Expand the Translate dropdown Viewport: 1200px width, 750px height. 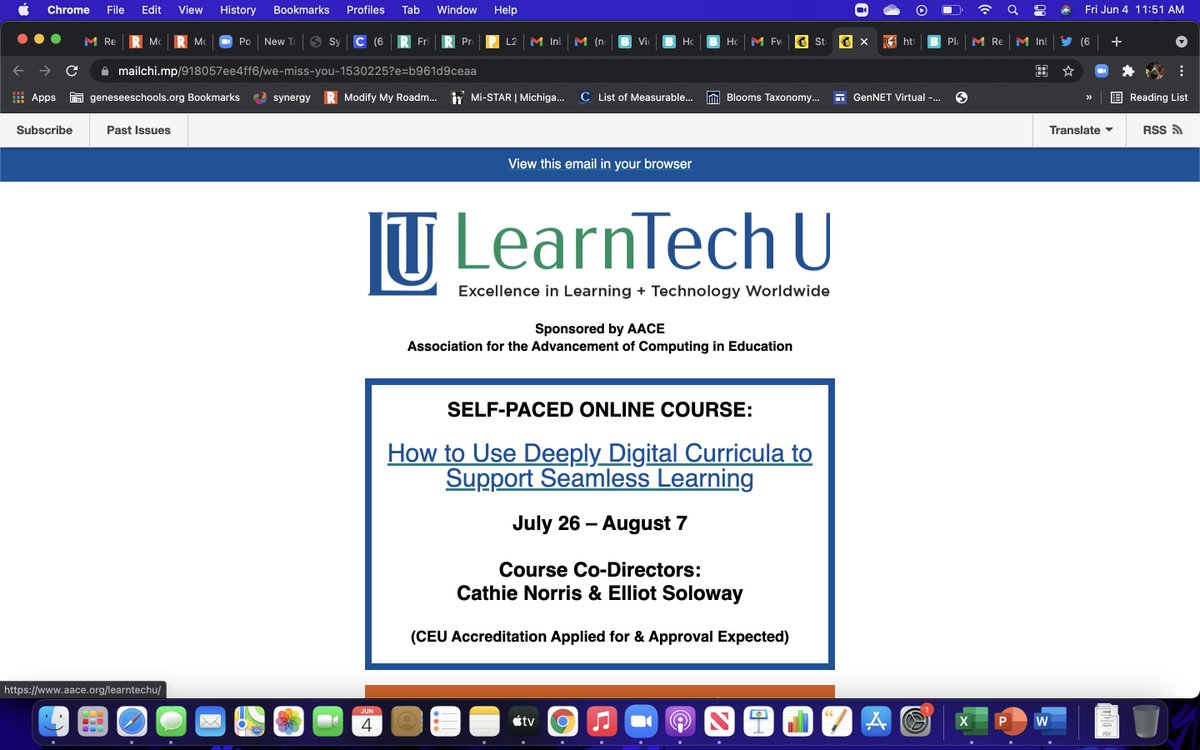tap(1080, 130)
